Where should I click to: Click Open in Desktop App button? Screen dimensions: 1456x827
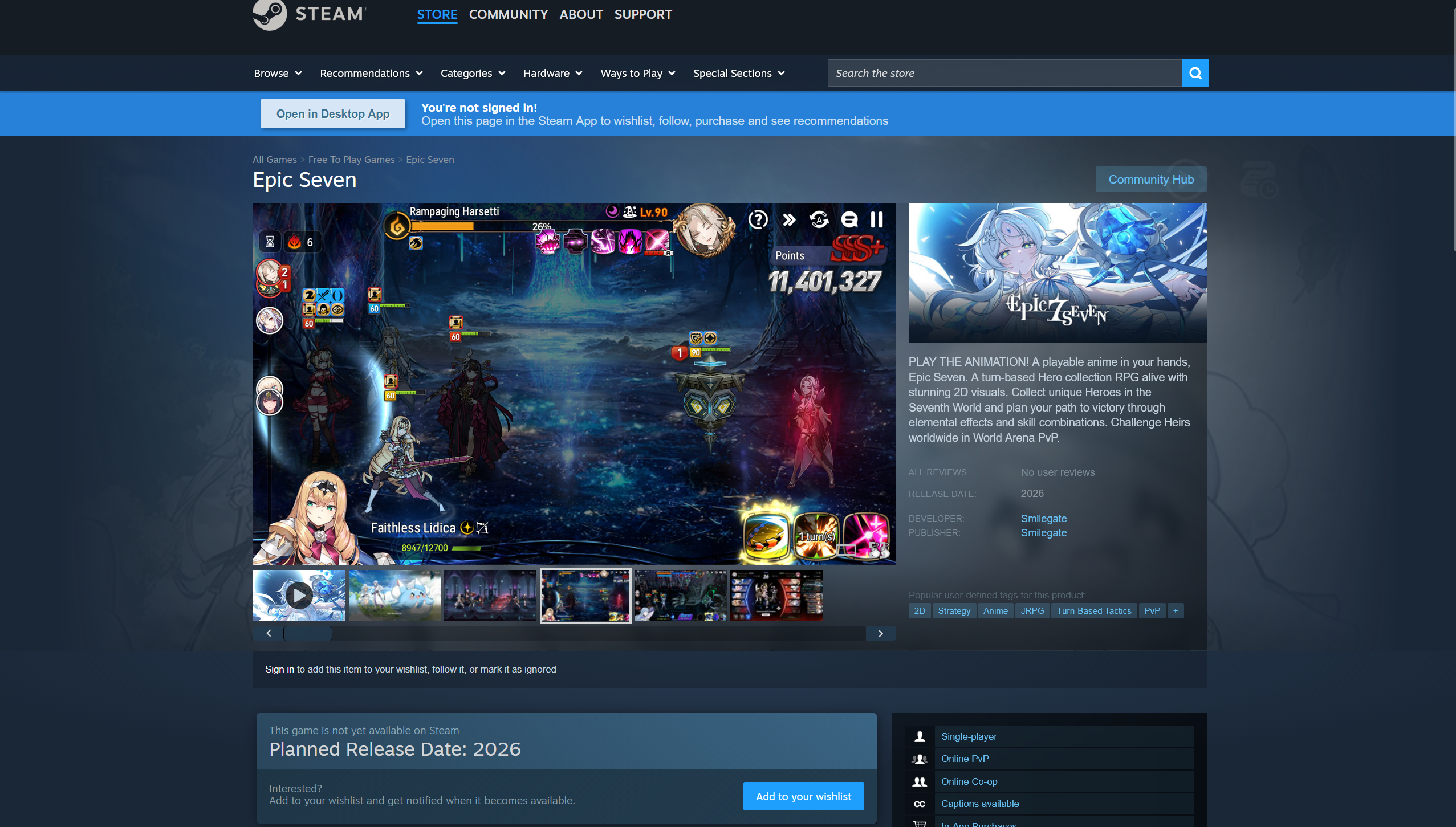(x=333, y=113)
